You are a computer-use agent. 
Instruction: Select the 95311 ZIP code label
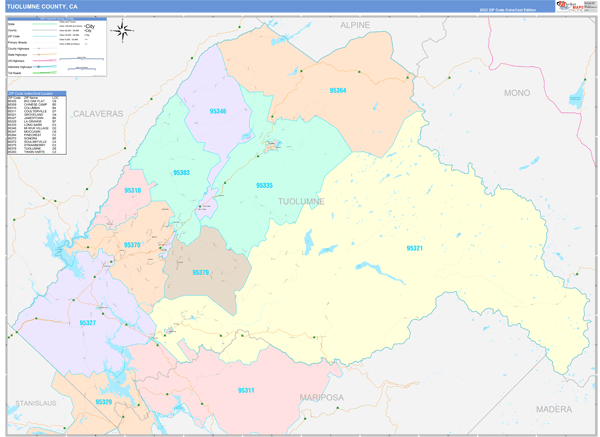click(x=246, y=390)
